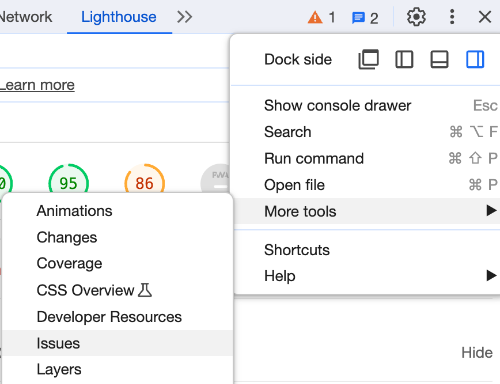This screenshot has width=500, height=384.
Task: Open DevTools settings gear
Action: coord(416,17)
